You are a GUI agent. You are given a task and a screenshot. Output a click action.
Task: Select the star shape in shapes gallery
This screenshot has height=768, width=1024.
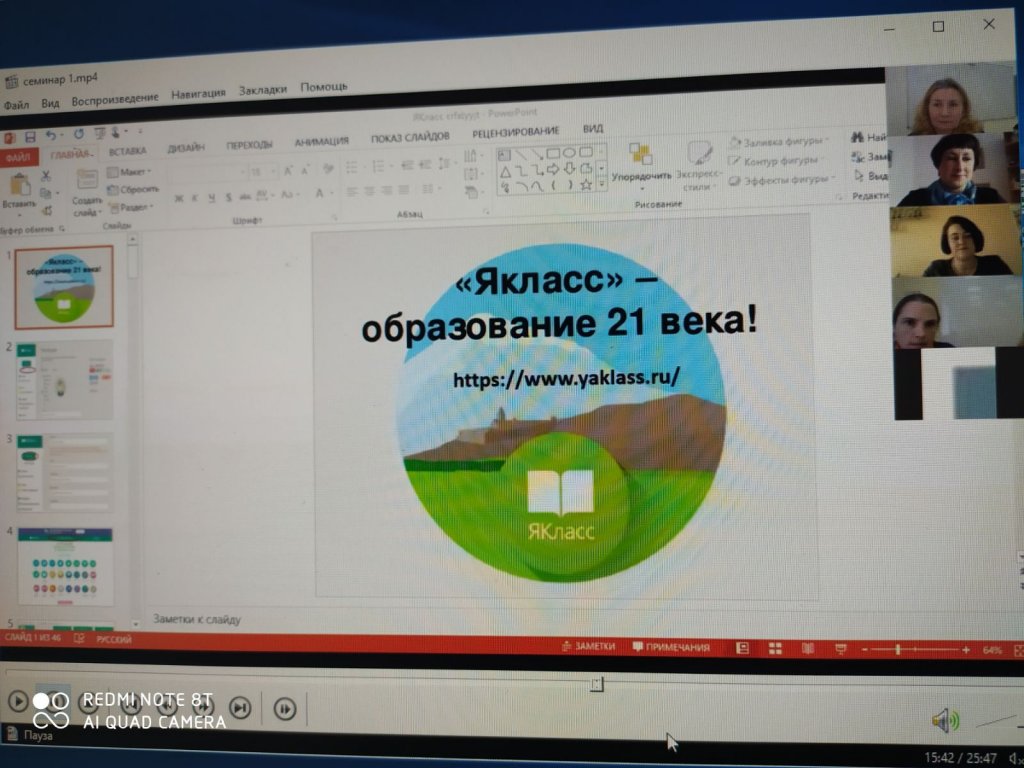coord(586,185)
